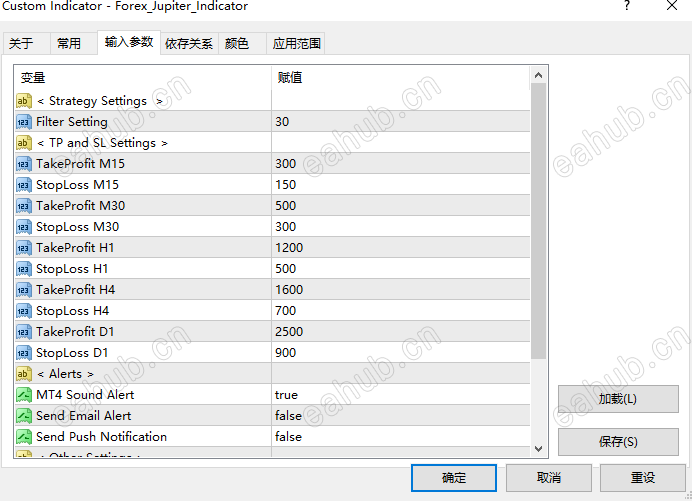This screenshot has height=501, width=692.
Task: Click the boolean icon next to MT4 Sound Alert
Action: 24,395
